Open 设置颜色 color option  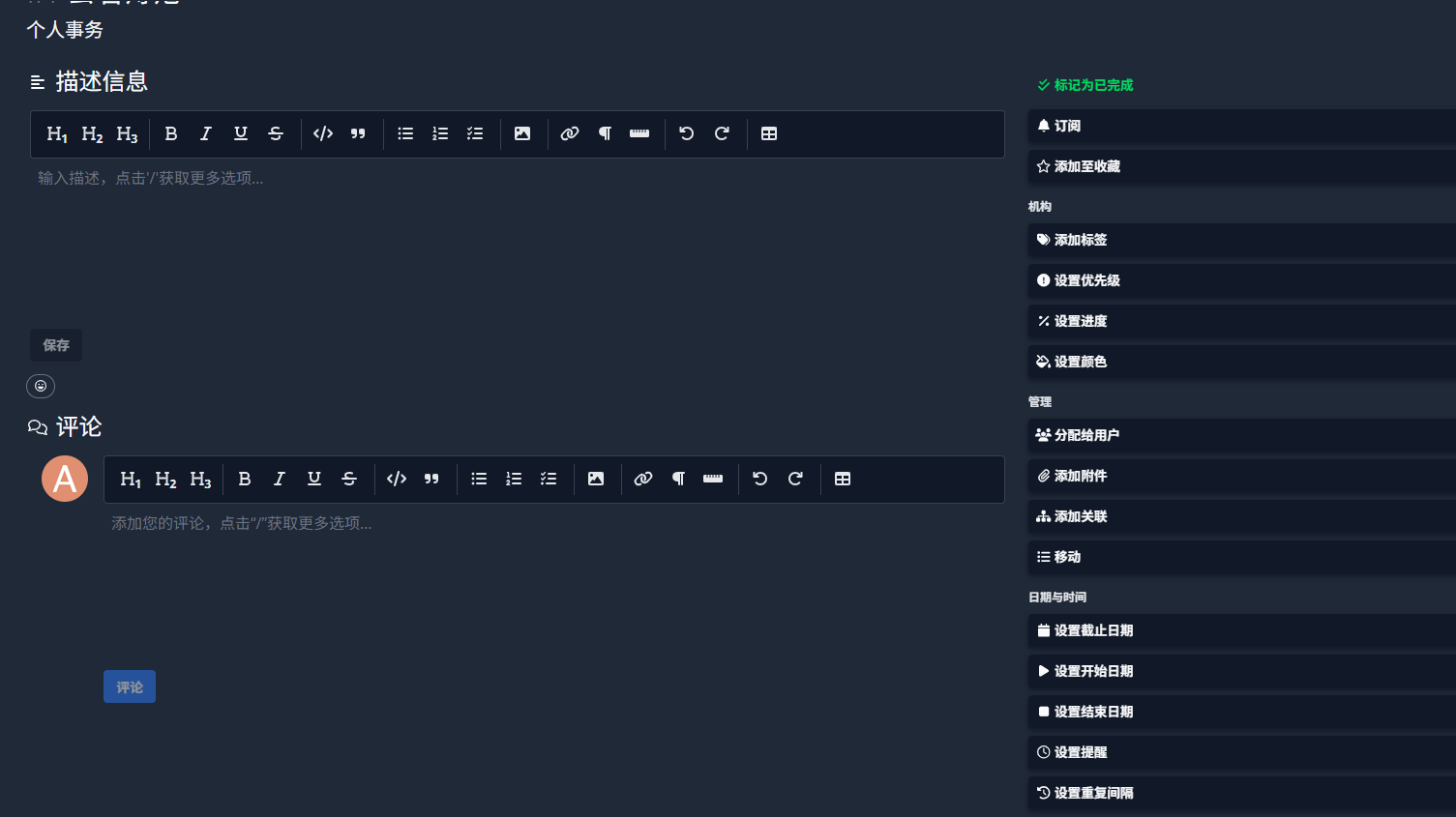(1241, 363)
